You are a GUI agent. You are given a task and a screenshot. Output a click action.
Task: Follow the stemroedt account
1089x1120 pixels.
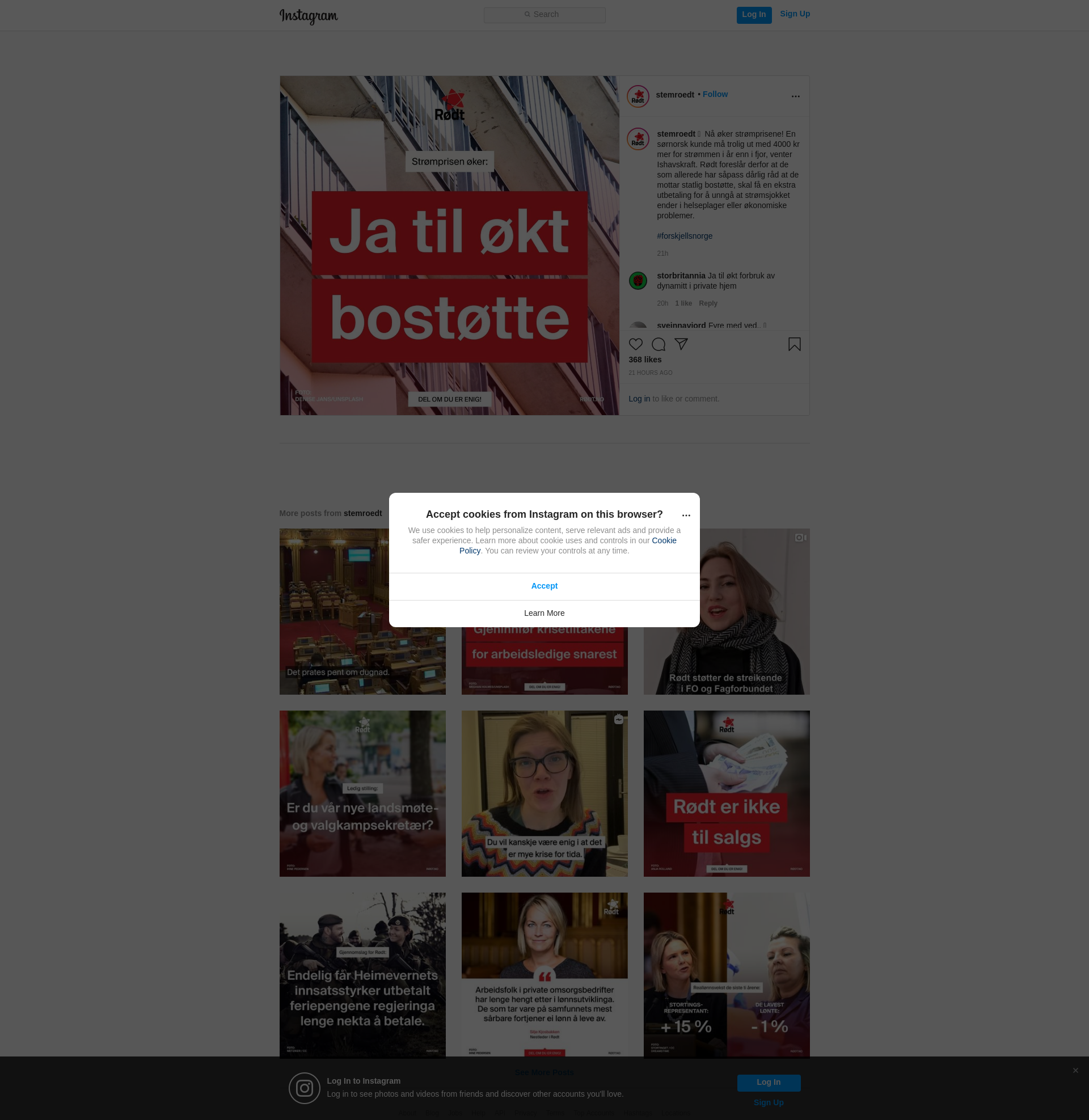pyautogui.click(x=715, y=94)
